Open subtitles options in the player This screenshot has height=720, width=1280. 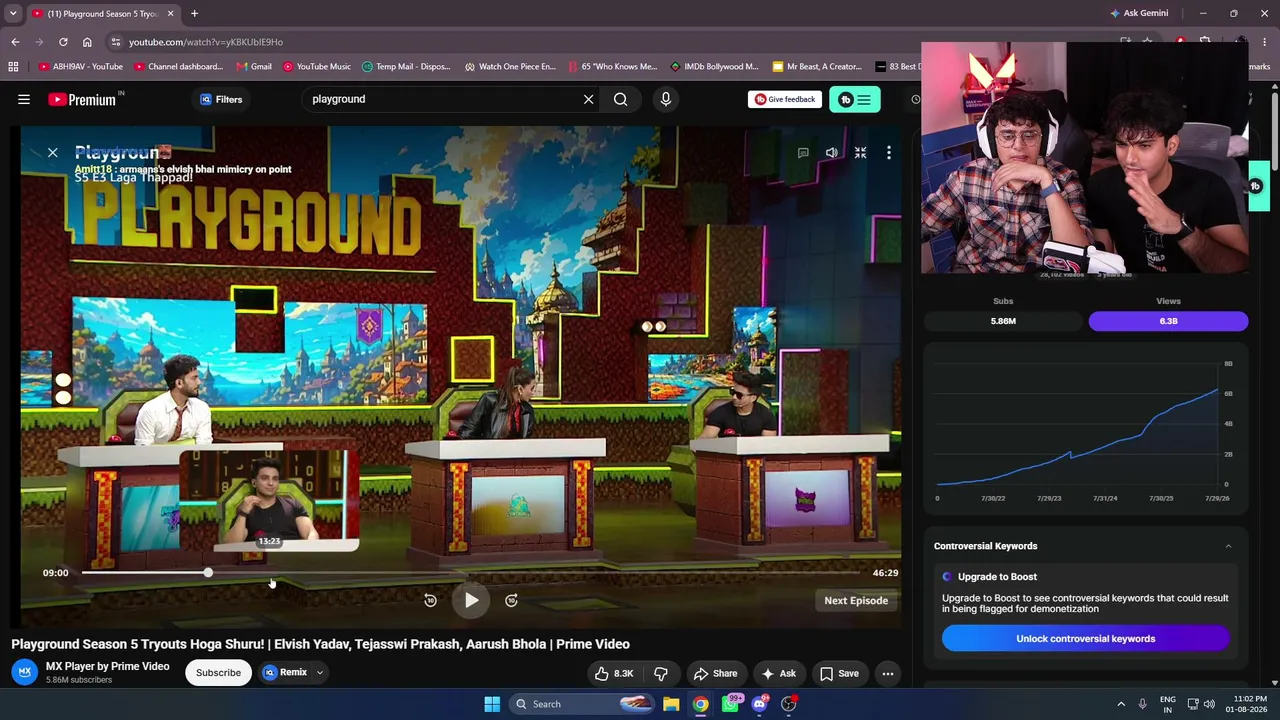803,153
